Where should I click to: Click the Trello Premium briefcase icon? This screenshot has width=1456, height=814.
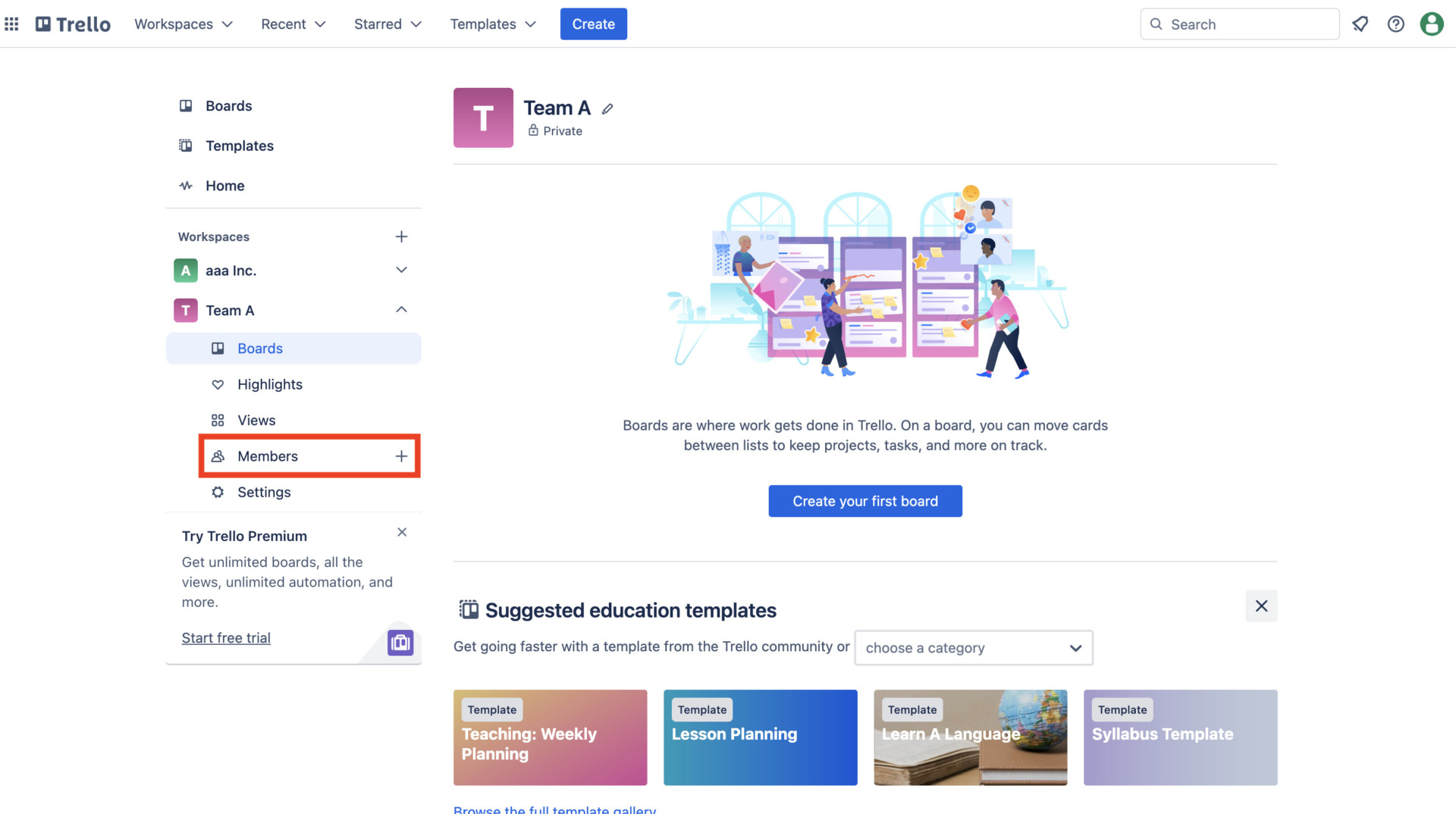[400, 643]
